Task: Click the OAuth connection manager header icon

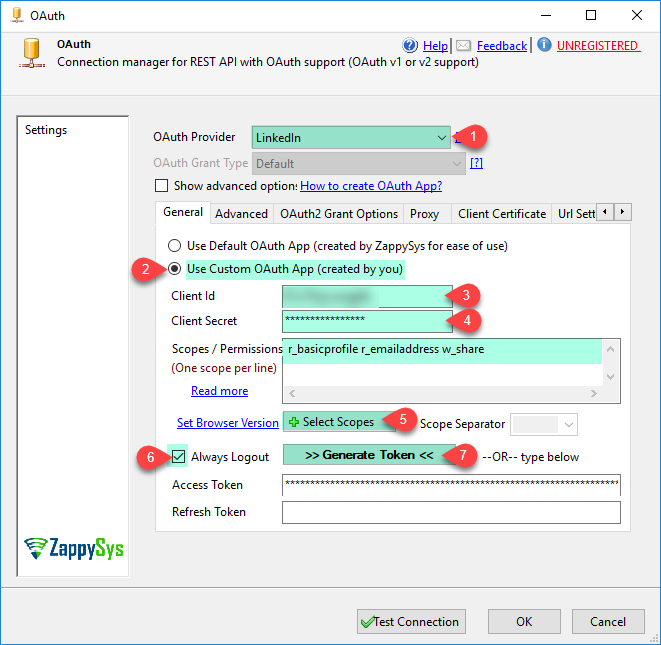Action: (x=32, y=53)
